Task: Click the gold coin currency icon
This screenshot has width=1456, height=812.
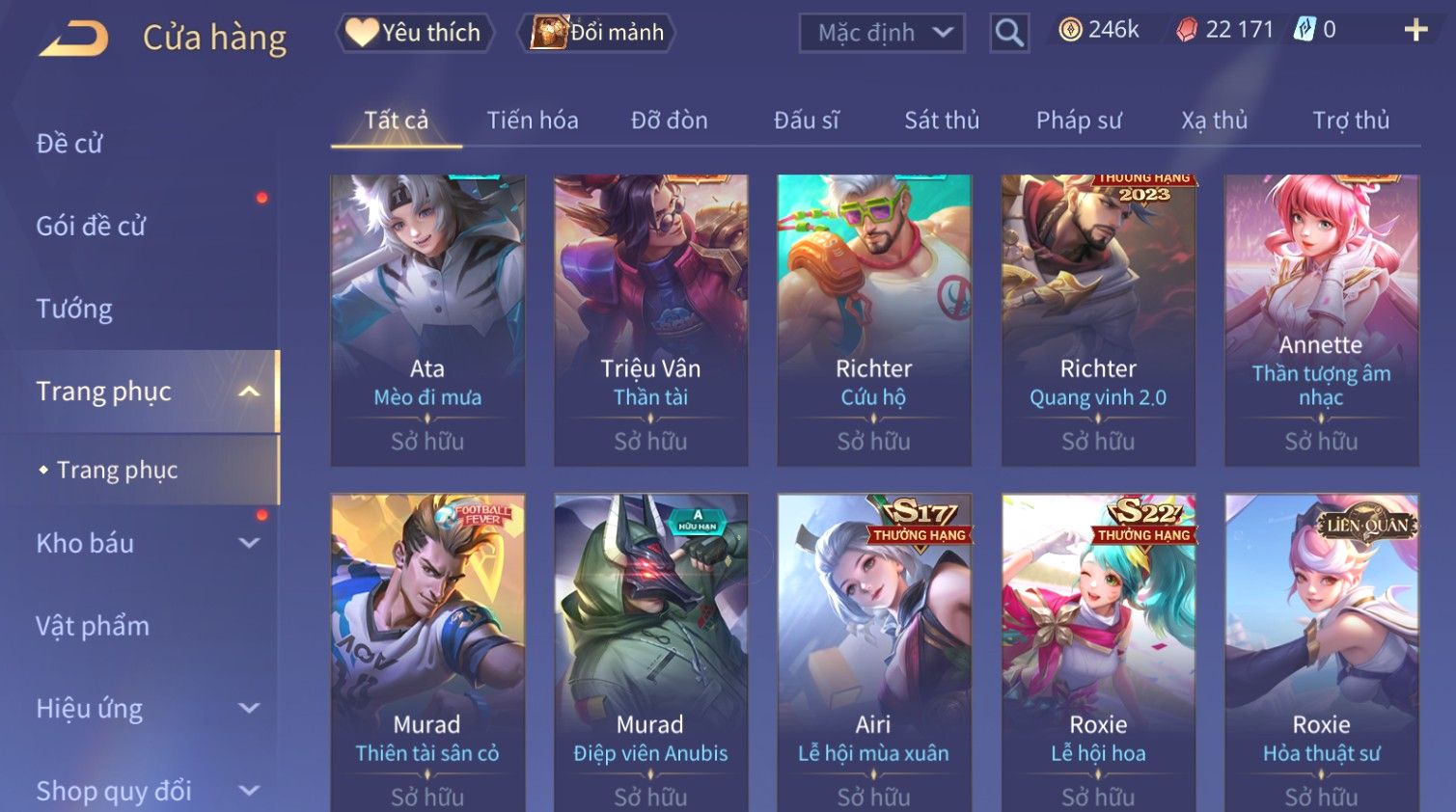Action: pos(1070,30)
